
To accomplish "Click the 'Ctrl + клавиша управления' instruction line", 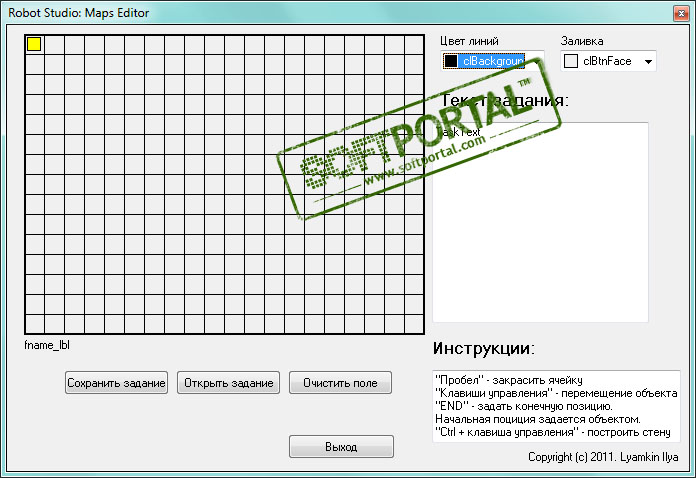I will [x=553, y=432].
